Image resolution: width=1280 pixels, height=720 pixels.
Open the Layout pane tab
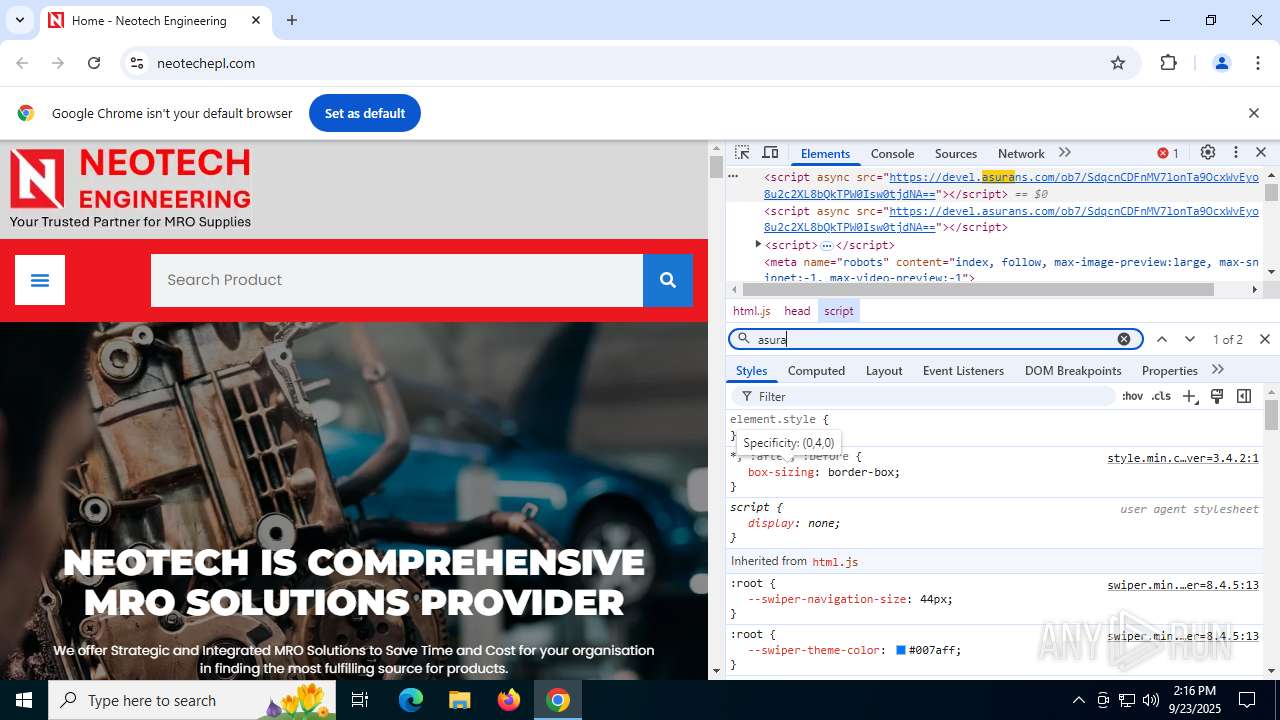click(884, 370)
